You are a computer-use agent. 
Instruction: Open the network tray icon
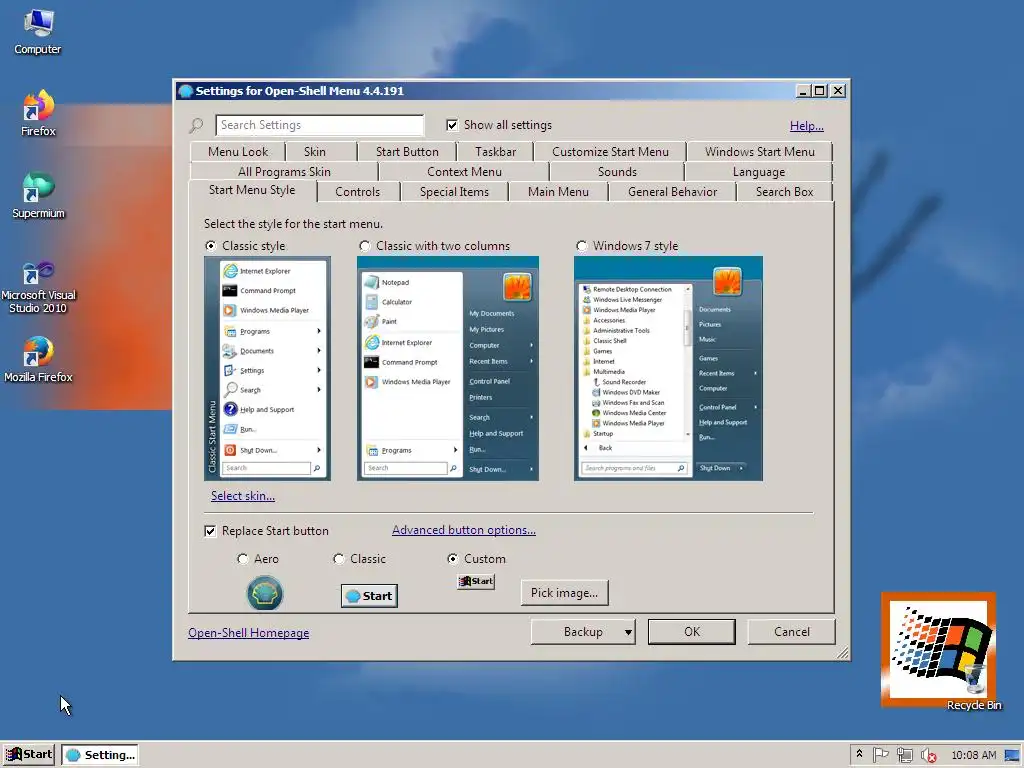pos(904,755)
